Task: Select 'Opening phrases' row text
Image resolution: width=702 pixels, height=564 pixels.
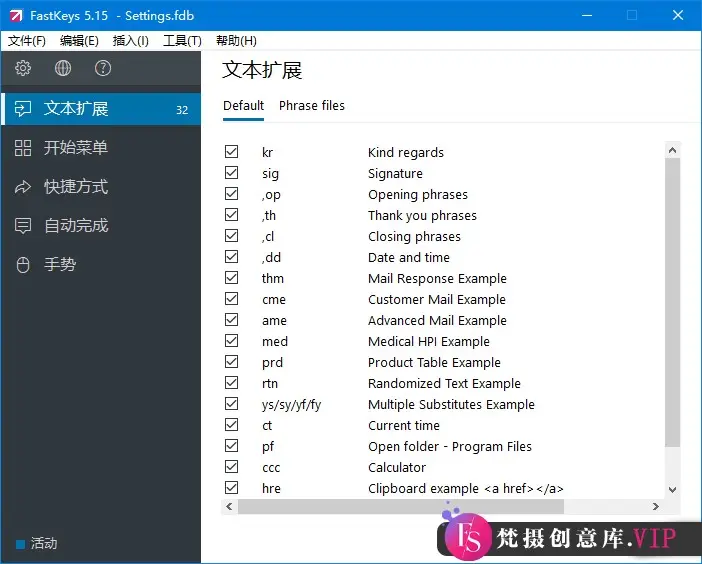Action: (418, 195)
